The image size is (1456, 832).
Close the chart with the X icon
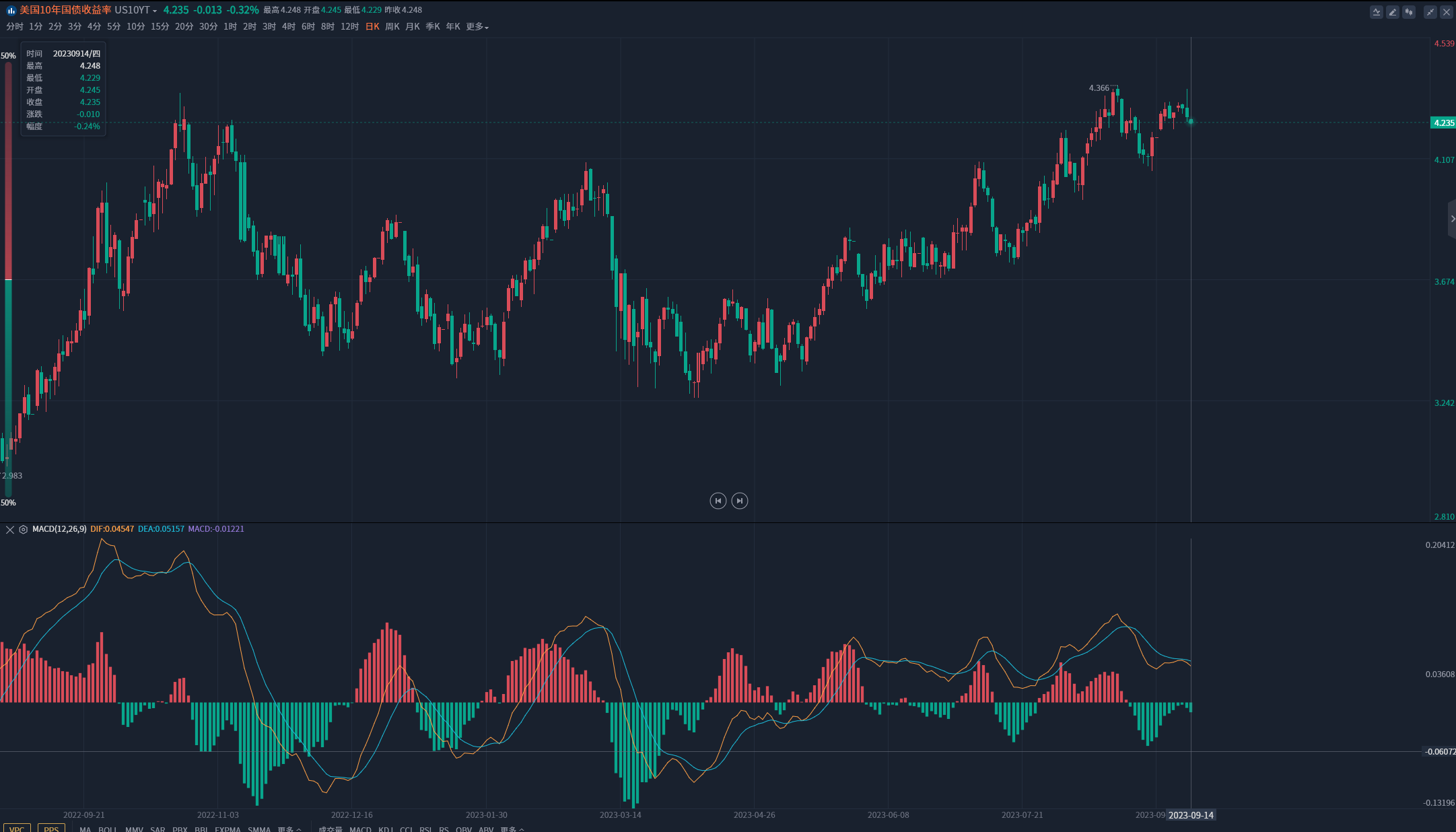coord(1447,12)
